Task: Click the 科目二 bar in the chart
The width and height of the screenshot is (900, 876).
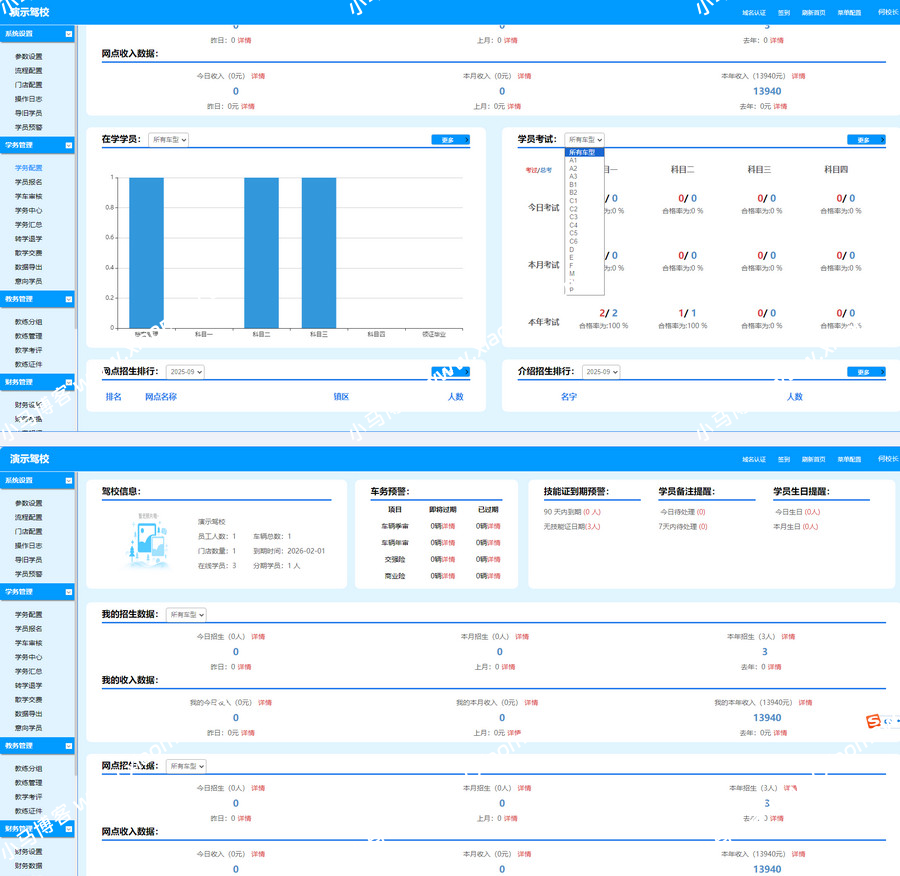Action: click(261, 252)
